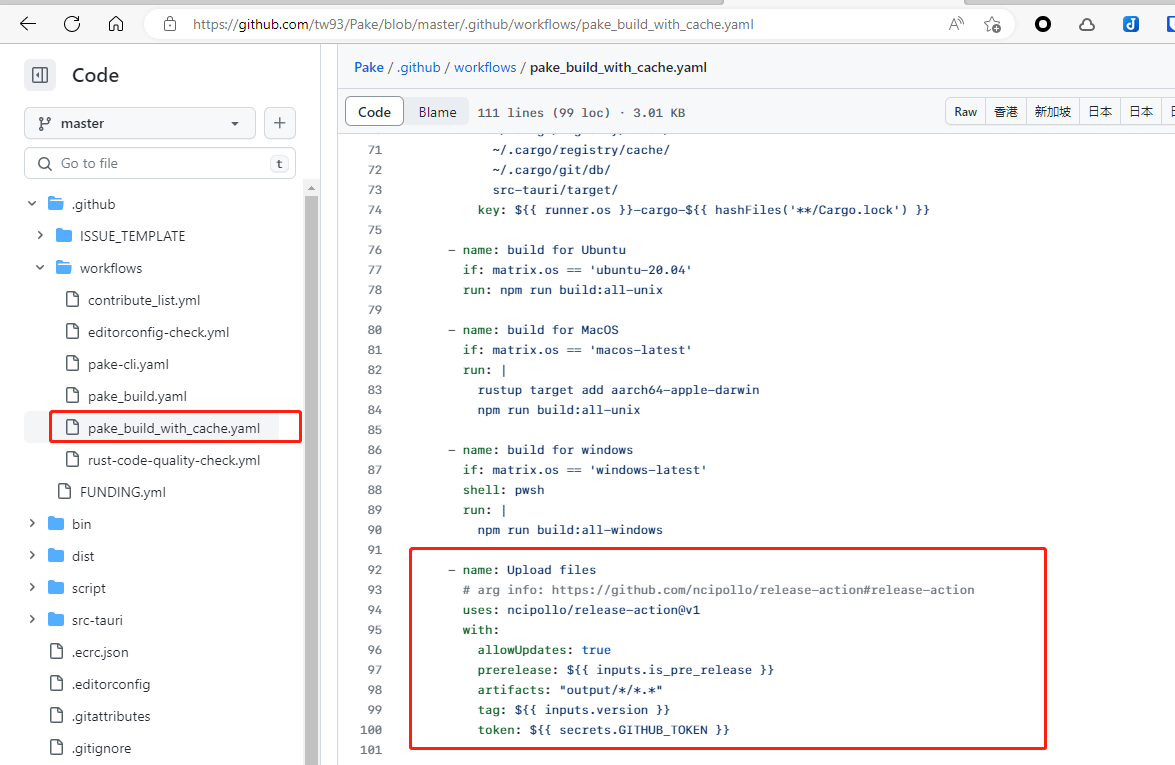This screenshot has height=765, width=1175.
Task: Open .gitignore file
Action: 101,749
